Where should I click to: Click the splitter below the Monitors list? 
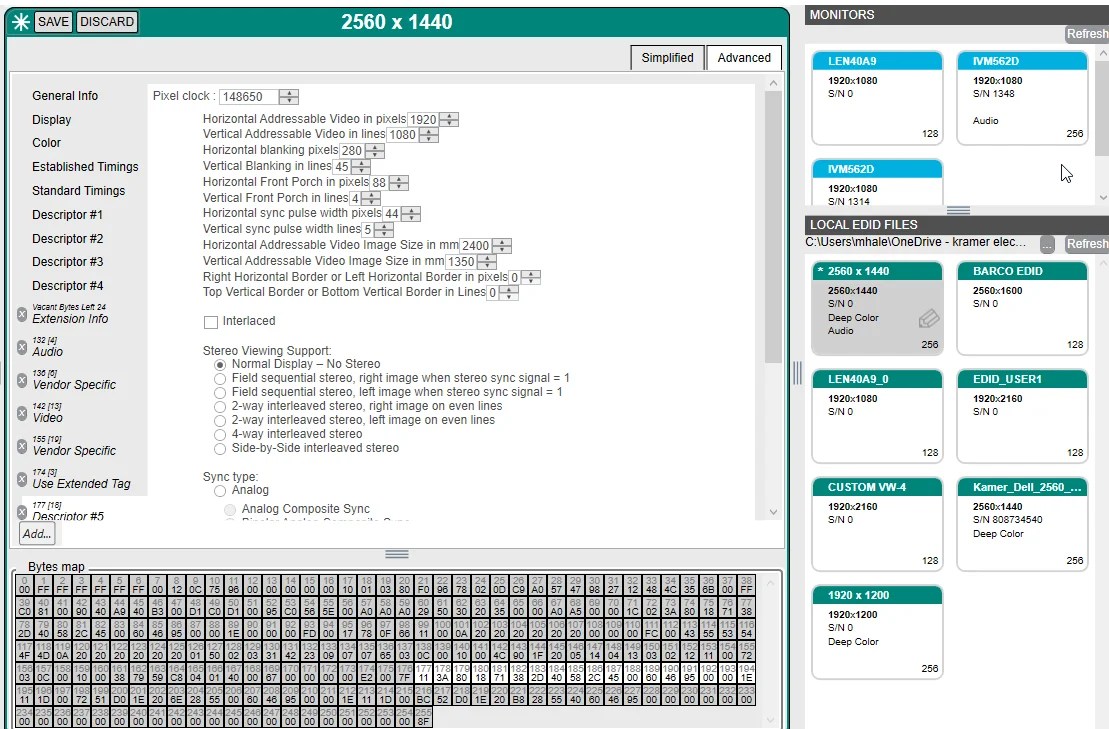(958, 210)
